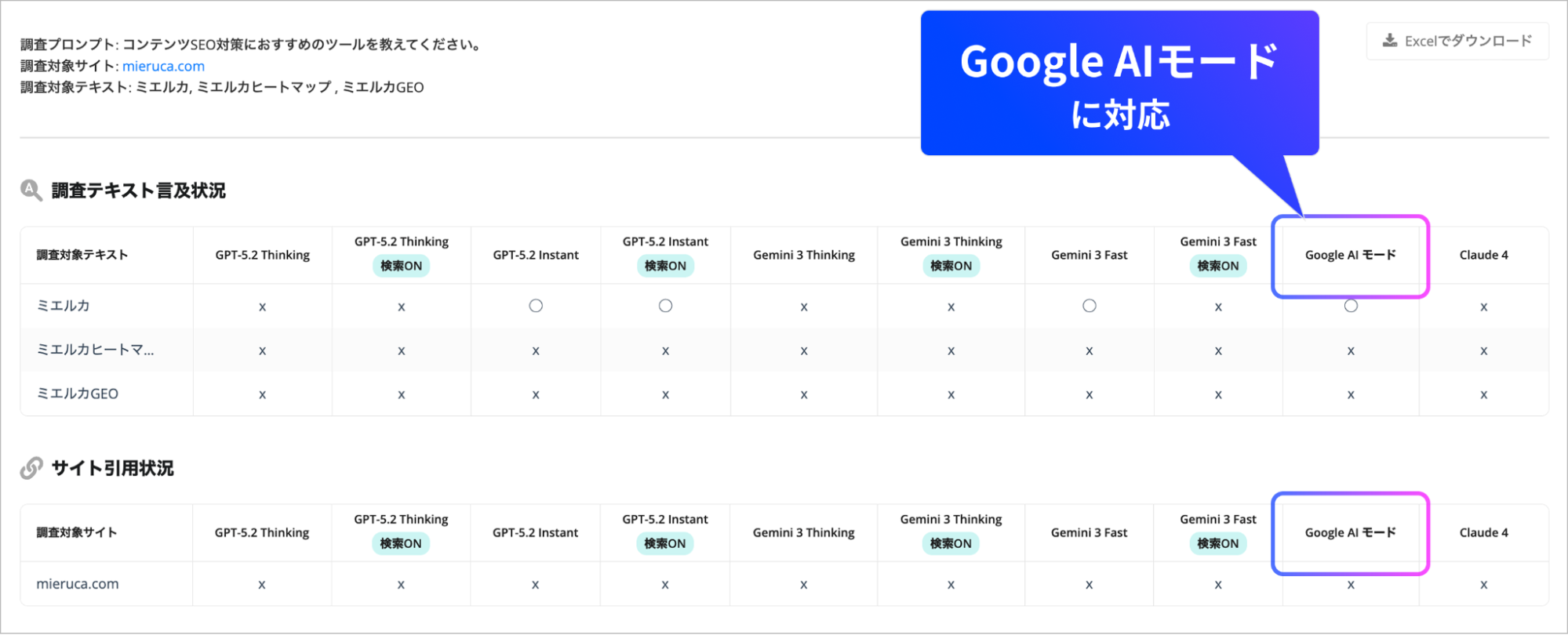Click the ミエルカヒートマ... truncated row label
The image size is (1568, 635).
pyautogui.click(x=96, y=350)
